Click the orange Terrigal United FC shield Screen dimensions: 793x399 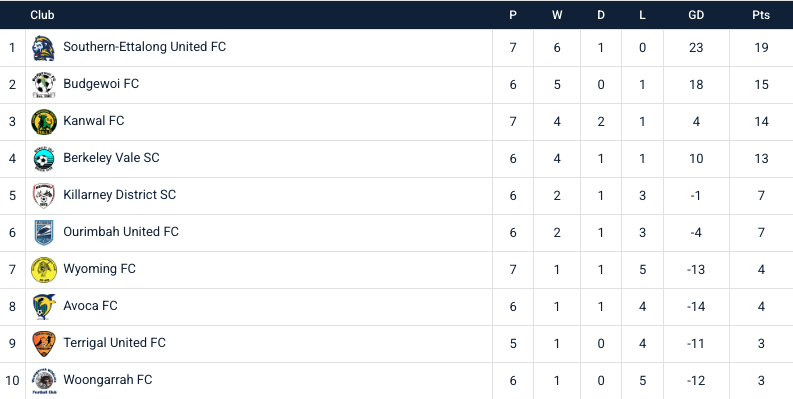43,344
